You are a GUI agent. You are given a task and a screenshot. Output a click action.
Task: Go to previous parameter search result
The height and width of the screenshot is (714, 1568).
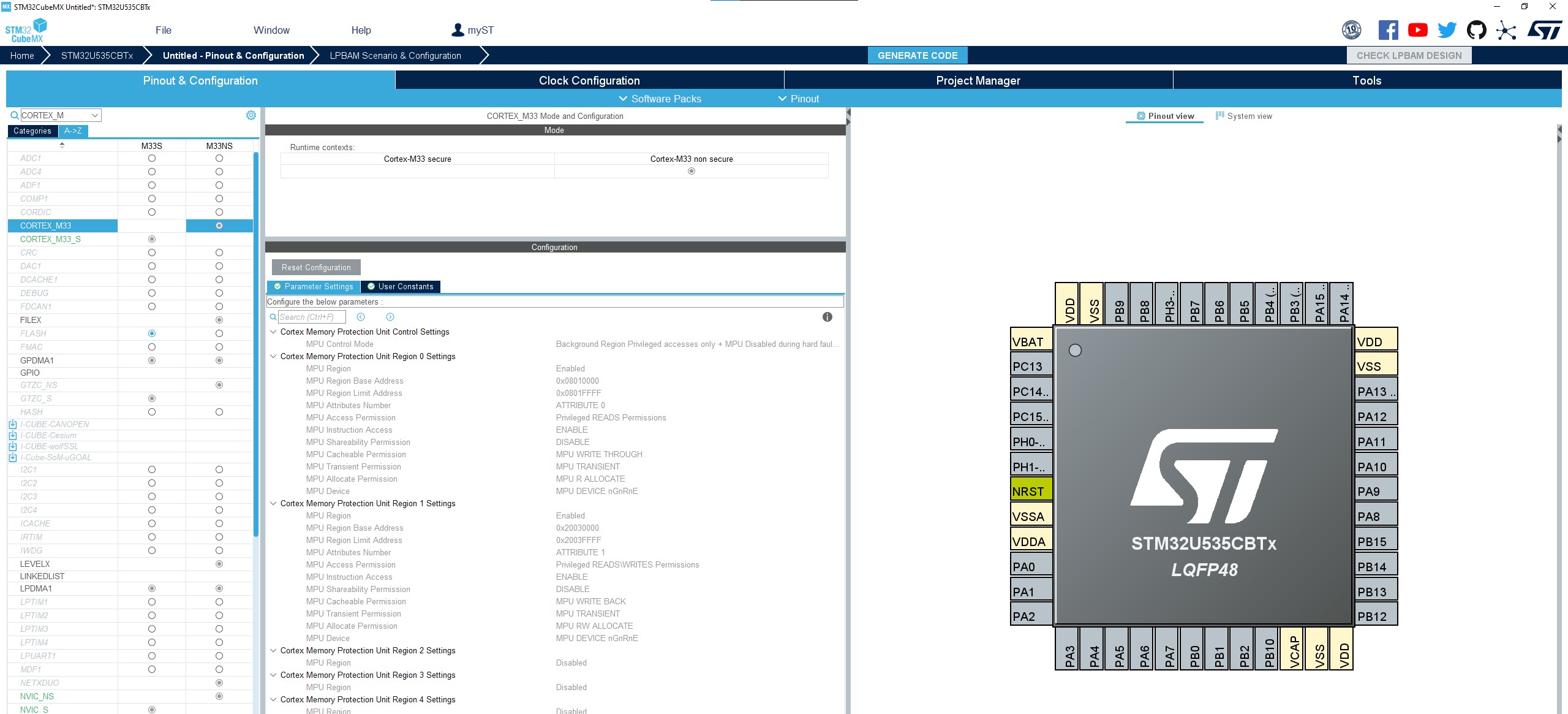click(361, 317)
